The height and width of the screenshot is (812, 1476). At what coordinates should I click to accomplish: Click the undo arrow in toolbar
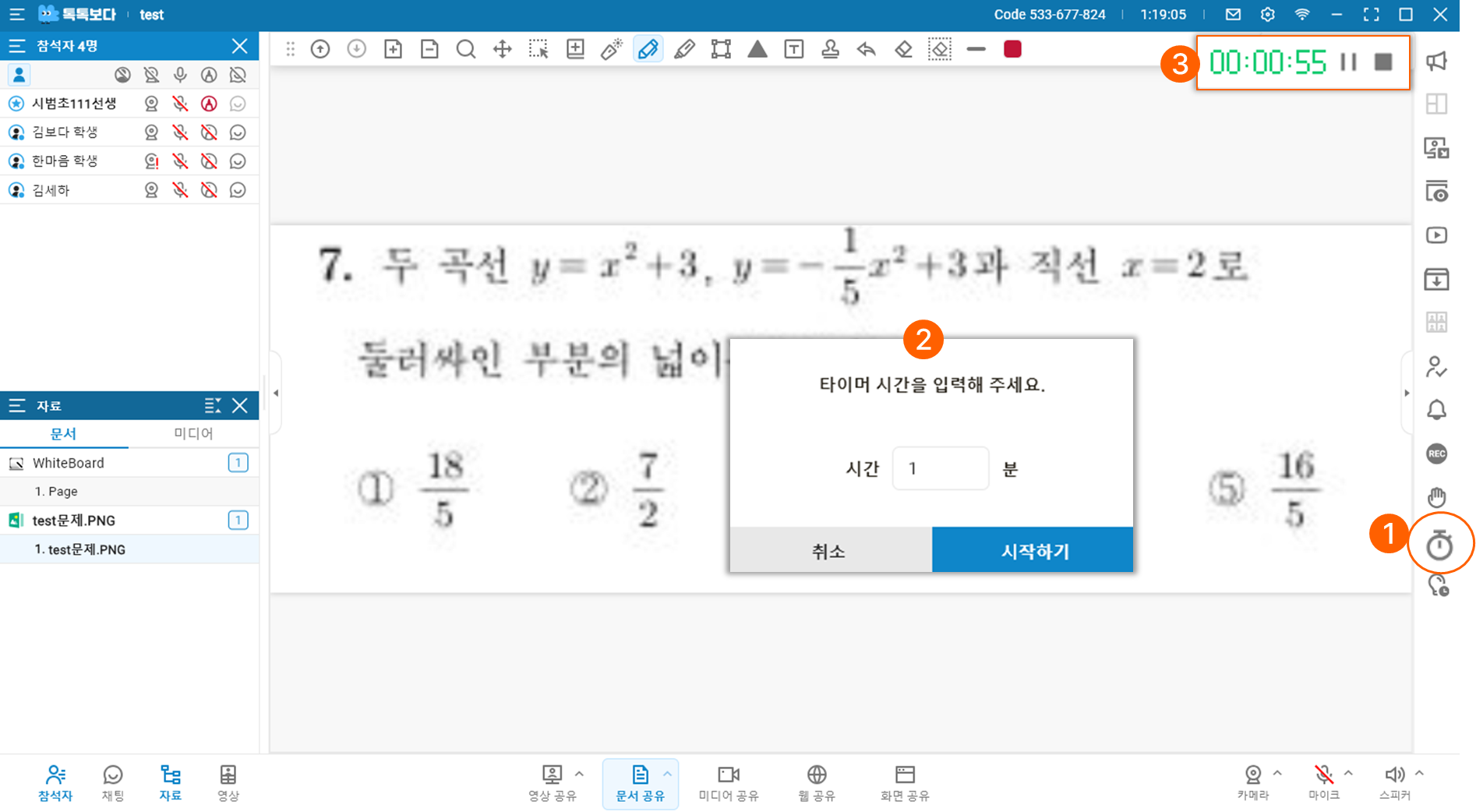coord(867,50)
